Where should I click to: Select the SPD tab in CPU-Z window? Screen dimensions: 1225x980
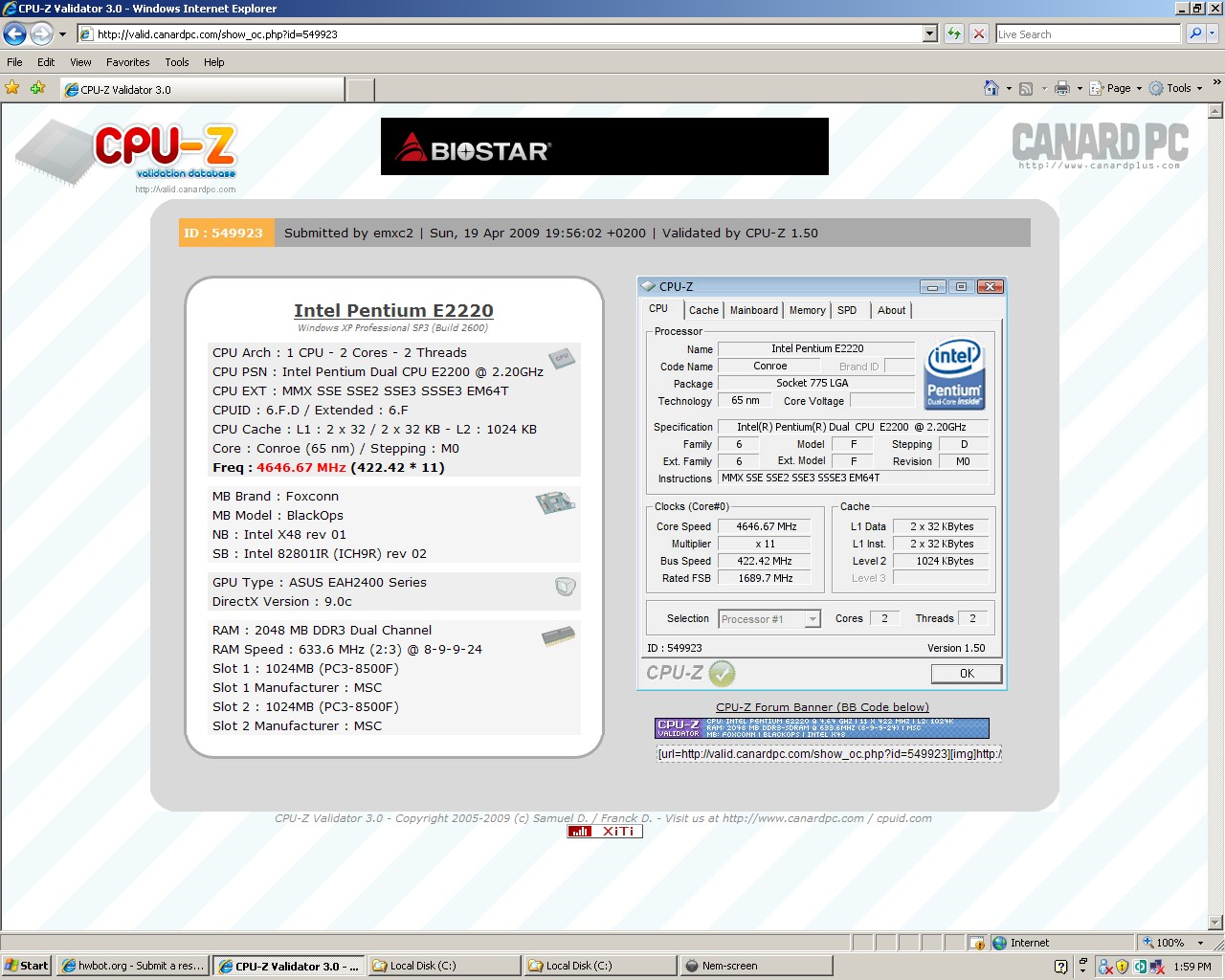(x=847, y=310)
